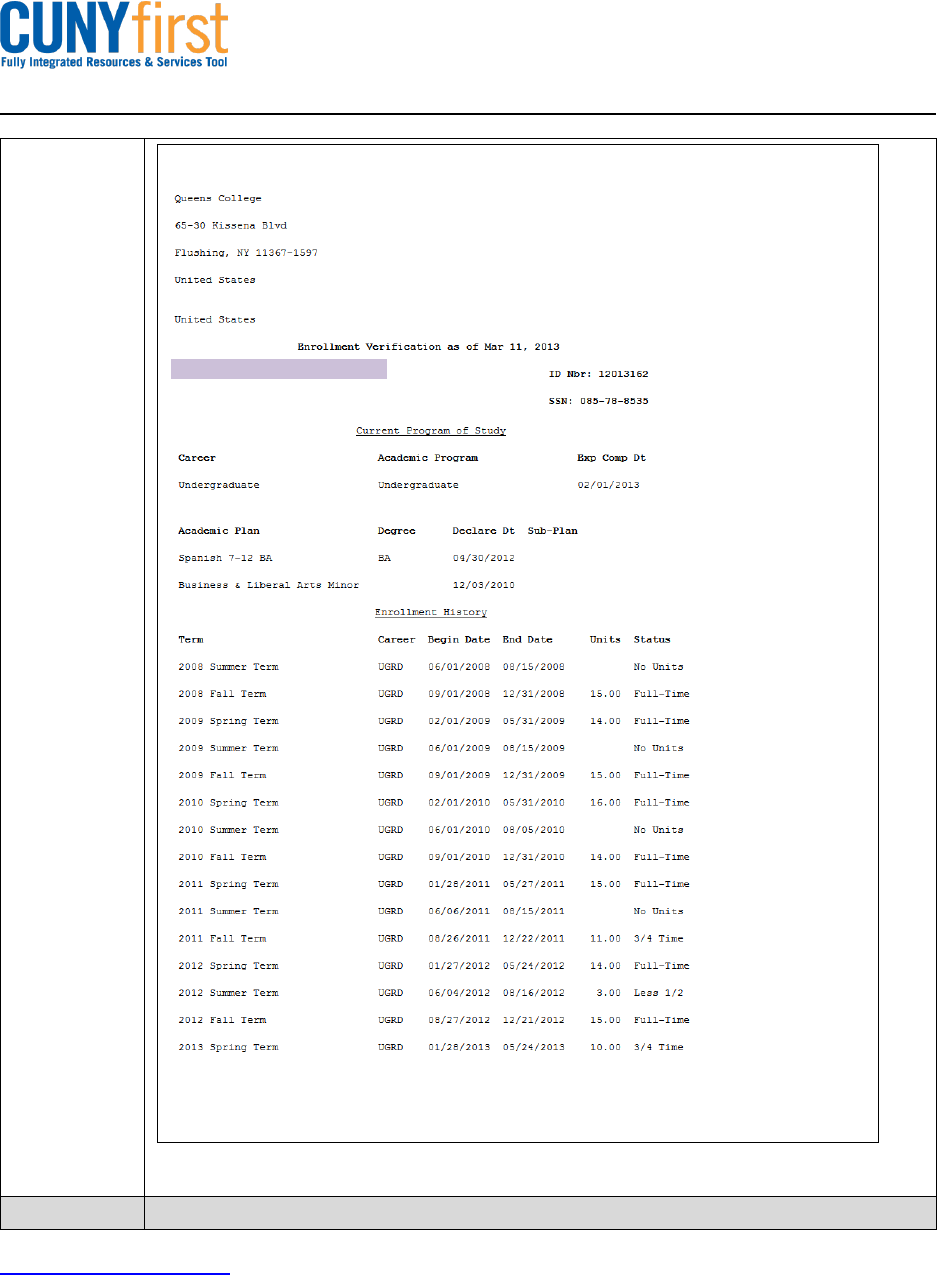Click the '2012 Fall Term' row
The width and height of the screenshot is (937, 1275).
click(434, 1020)
